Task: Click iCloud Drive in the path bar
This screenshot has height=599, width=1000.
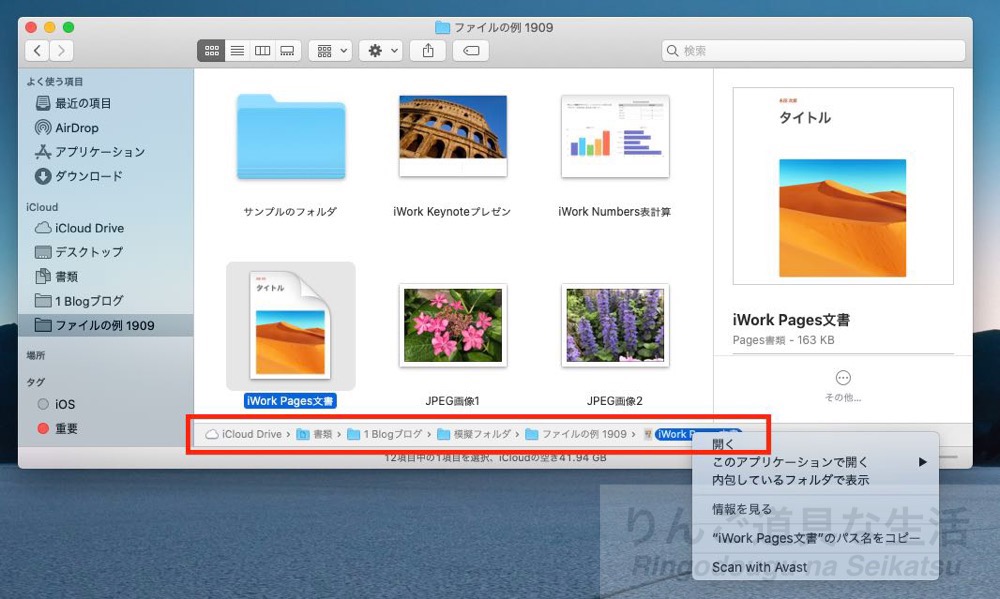Action: click(244, 434)
